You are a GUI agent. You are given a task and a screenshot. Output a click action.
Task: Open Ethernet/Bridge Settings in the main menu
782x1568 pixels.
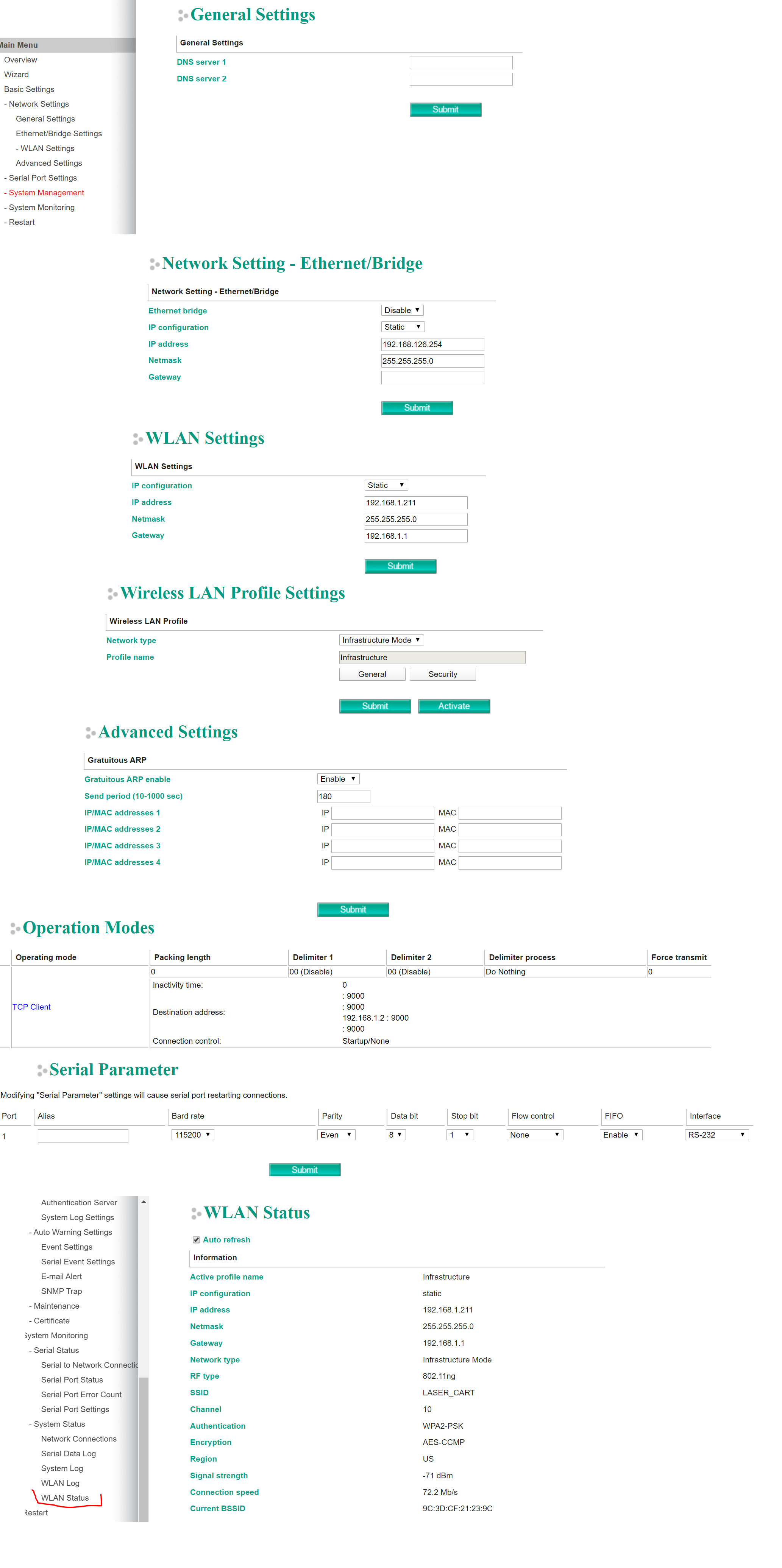point(58,134)
